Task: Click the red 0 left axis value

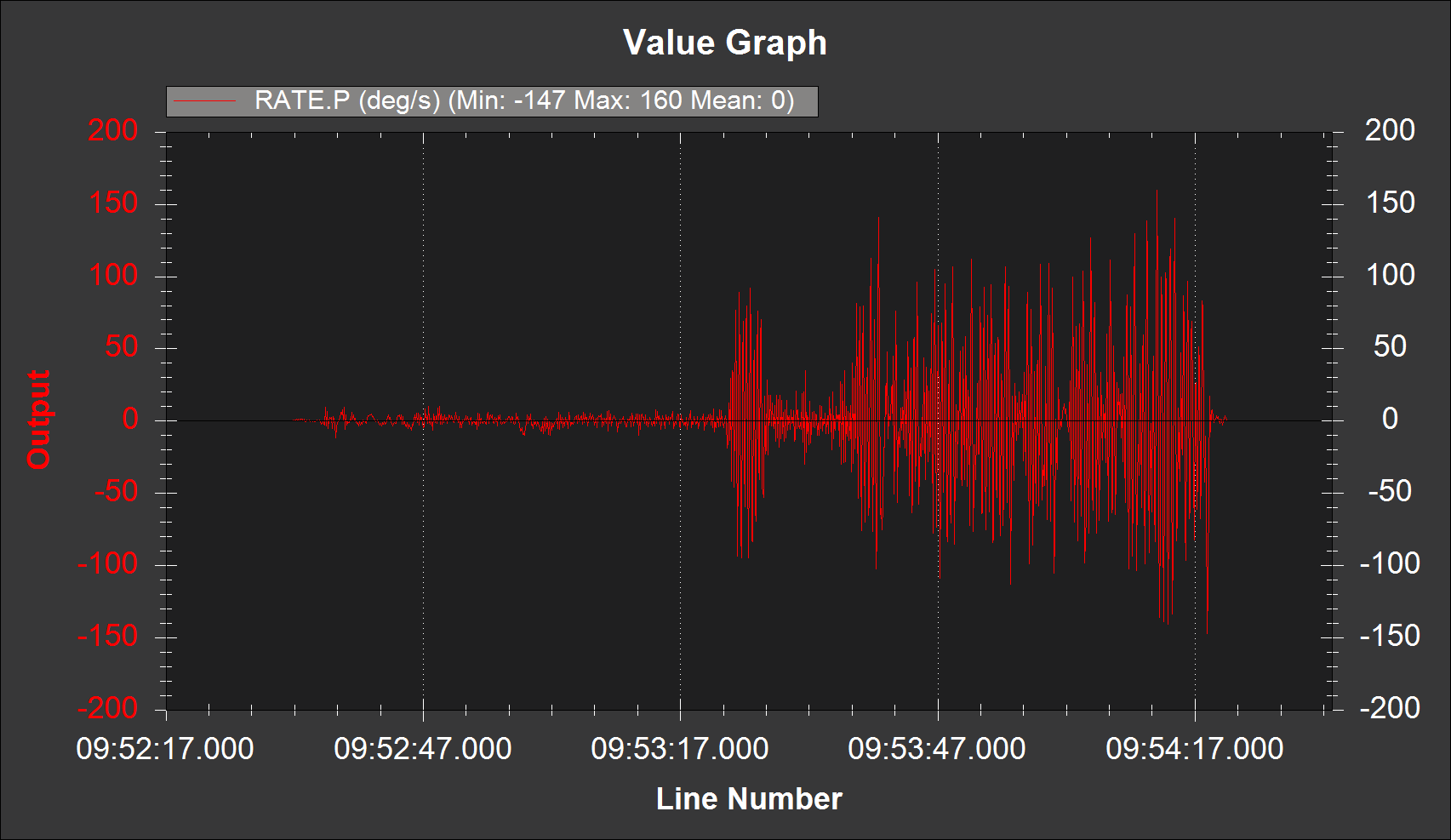Action: pyautogui.click(x=129, y=420)
